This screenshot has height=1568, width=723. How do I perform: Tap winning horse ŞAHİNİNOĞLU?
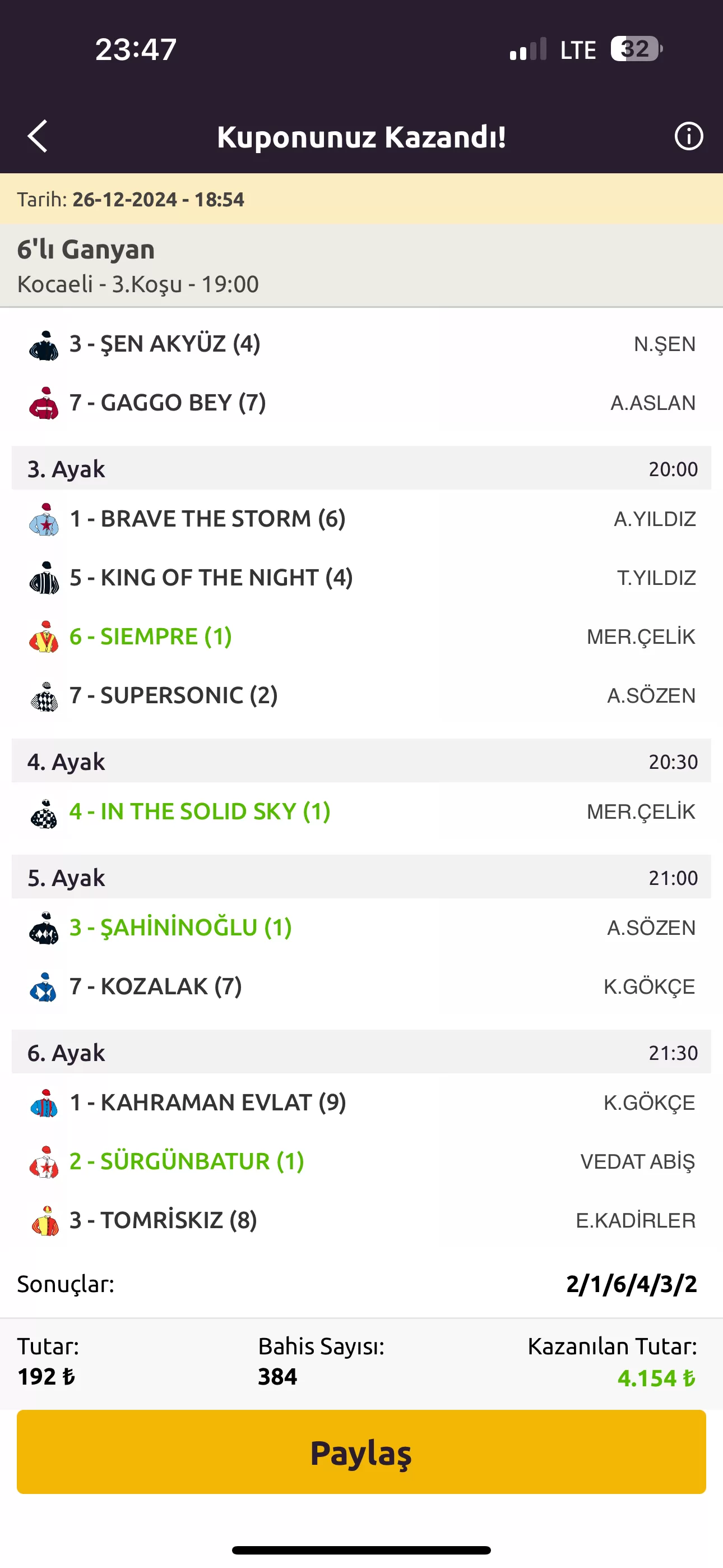pyautogui.click(x=180, y=928)
